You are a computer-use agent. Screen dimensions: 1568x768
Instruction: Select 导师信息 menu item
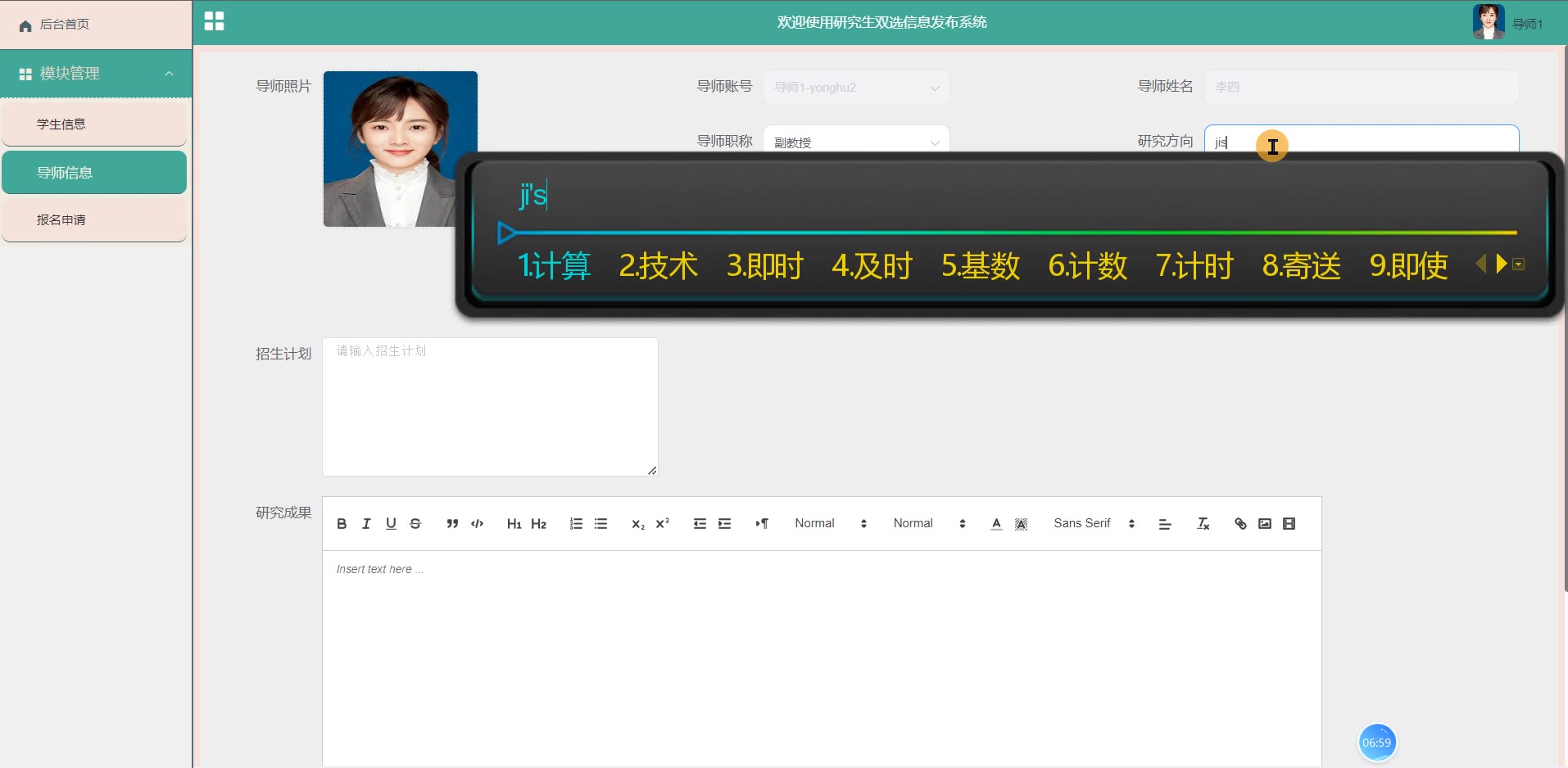tap(94, 173)
